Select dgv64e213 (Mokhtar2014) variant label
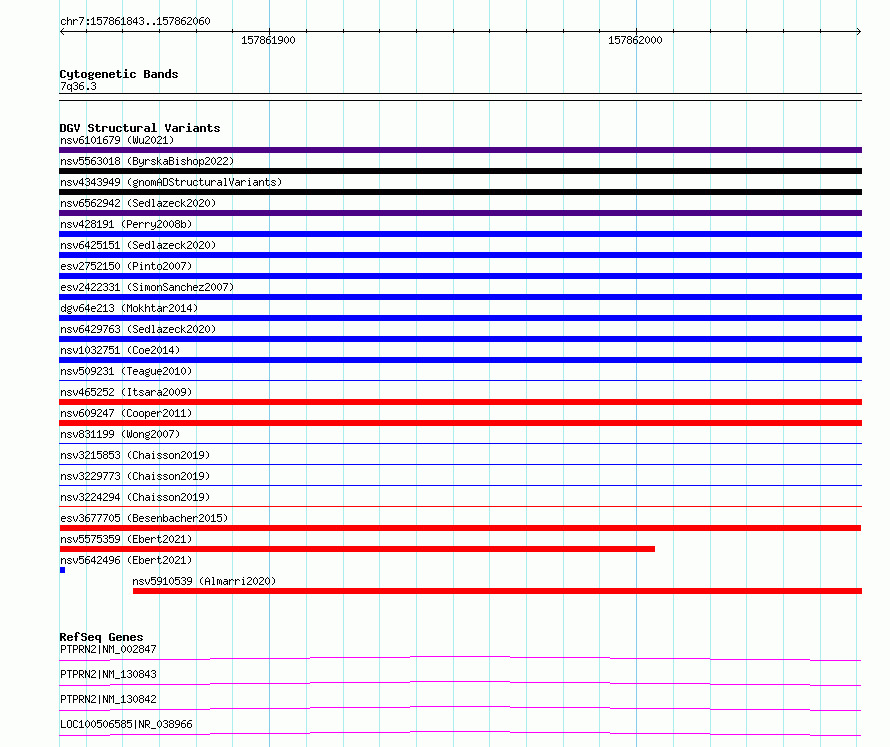The width and height of the screenshot is (890, 747). [129, 308]
